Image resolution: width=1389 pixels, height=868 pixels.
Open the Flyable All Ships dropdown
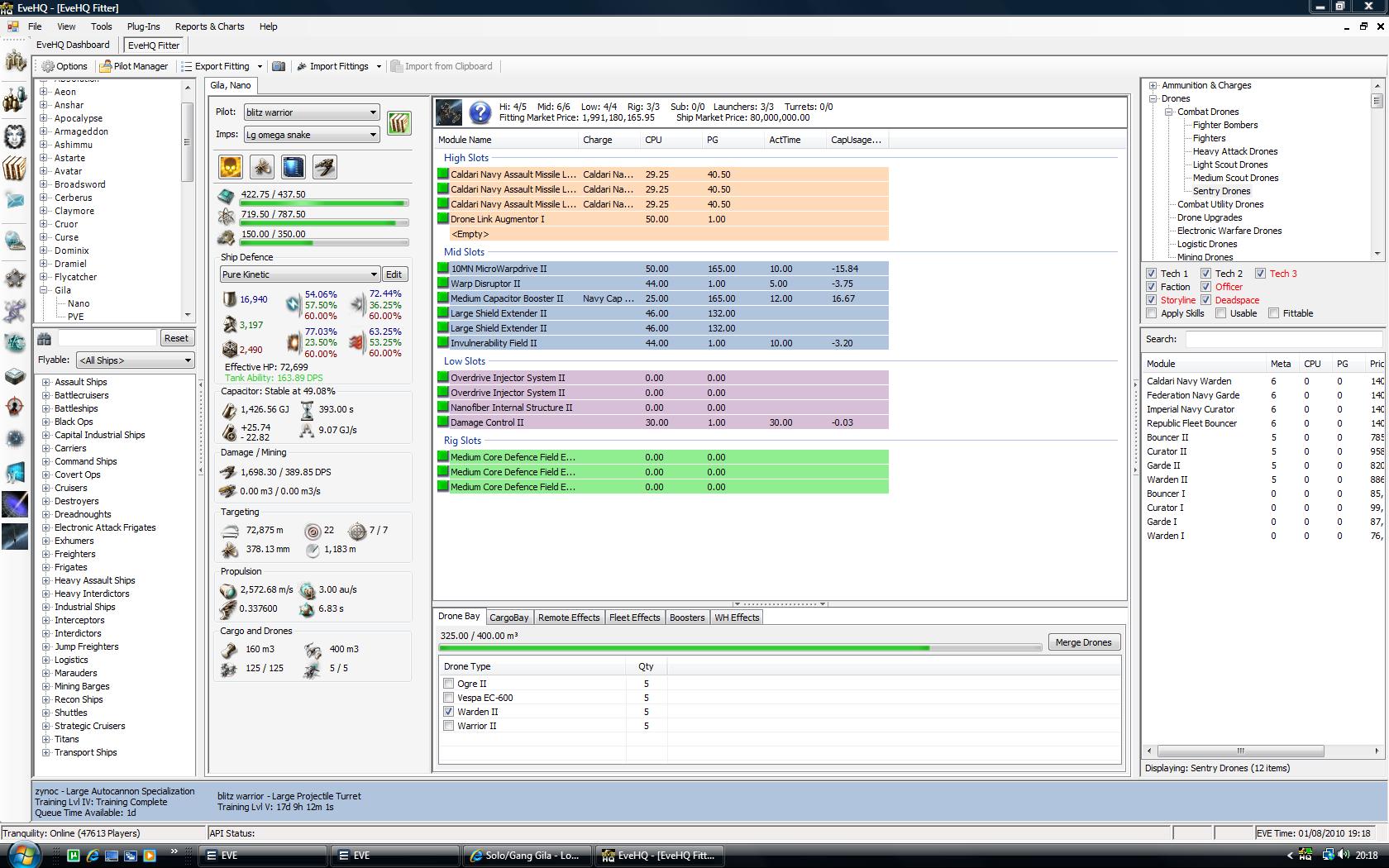tap(135, 360)
